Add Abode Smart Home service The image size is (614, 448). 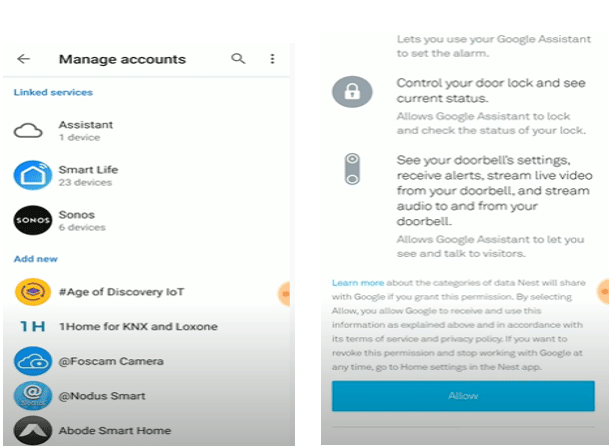[146, 430]
